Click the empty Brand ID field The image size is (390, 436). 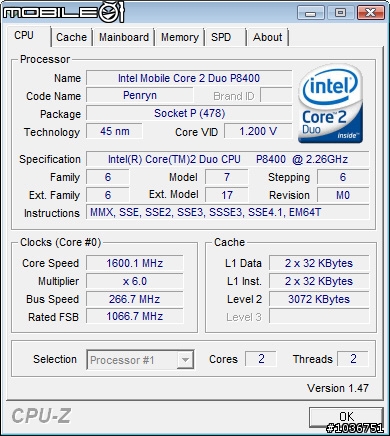tap(276, 96)
